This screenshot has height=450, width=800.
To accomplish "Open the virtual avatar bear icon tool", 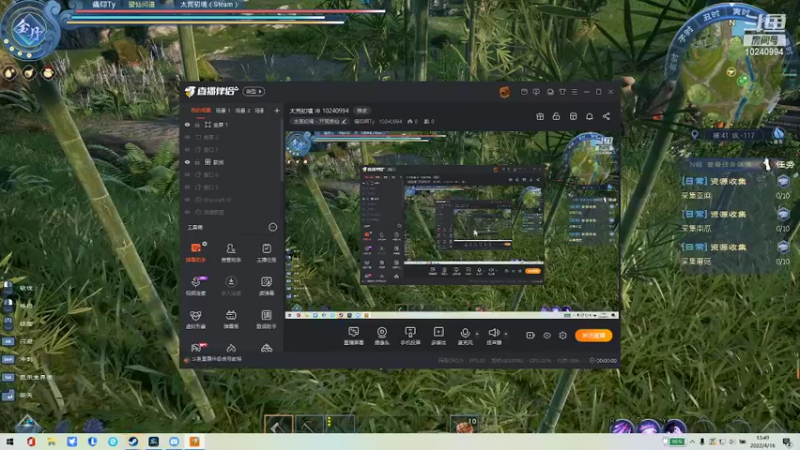I will (x=195, y=319).
